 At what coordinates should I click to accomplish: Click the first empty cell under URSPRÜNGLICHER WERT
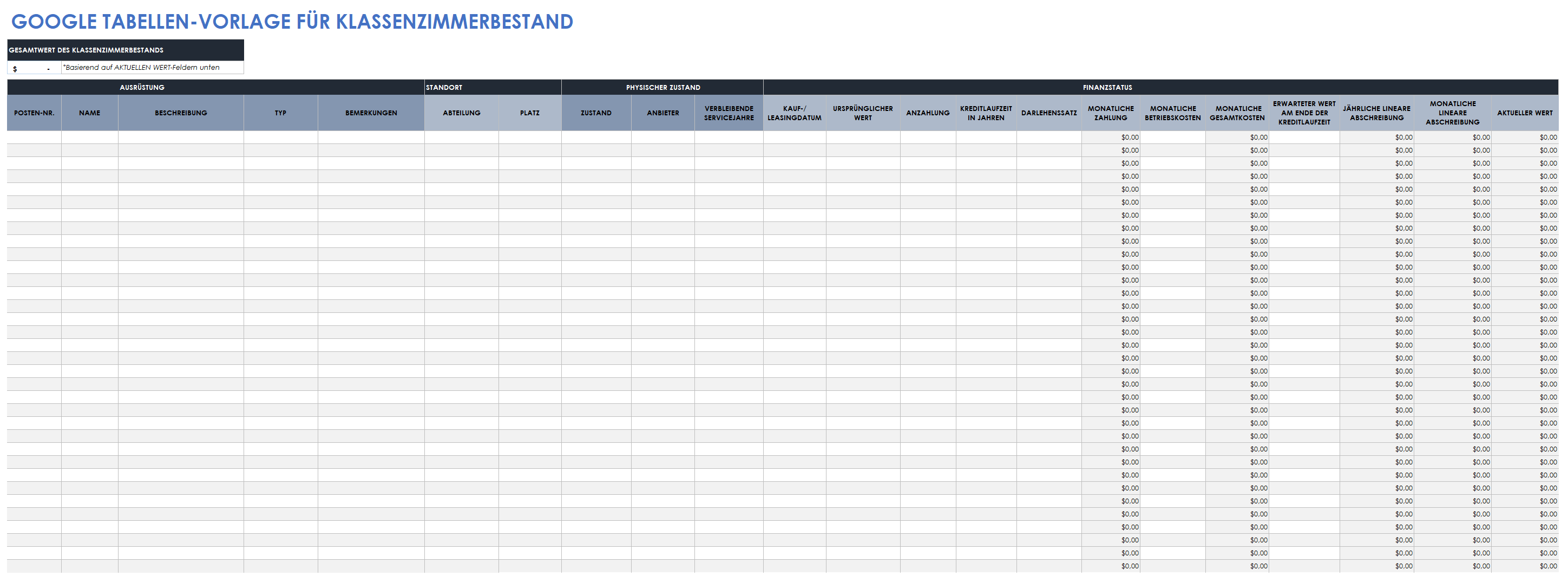tap(863, 138)
